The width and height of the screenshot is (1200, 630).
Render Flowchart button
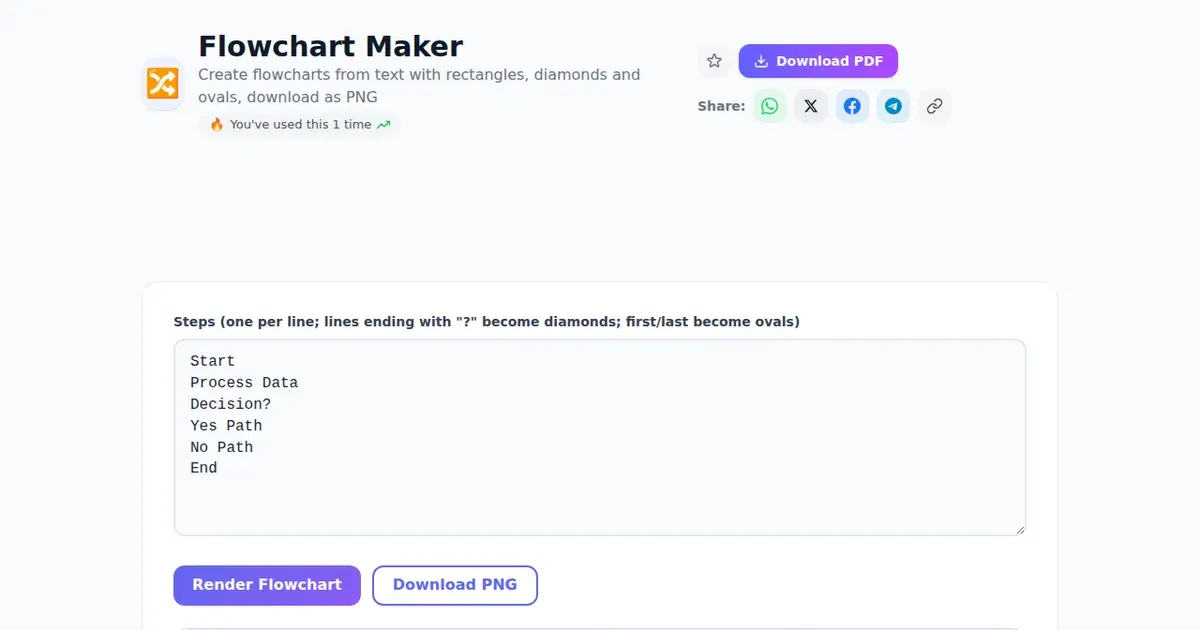pyautogui.click(x=267, y=585)
